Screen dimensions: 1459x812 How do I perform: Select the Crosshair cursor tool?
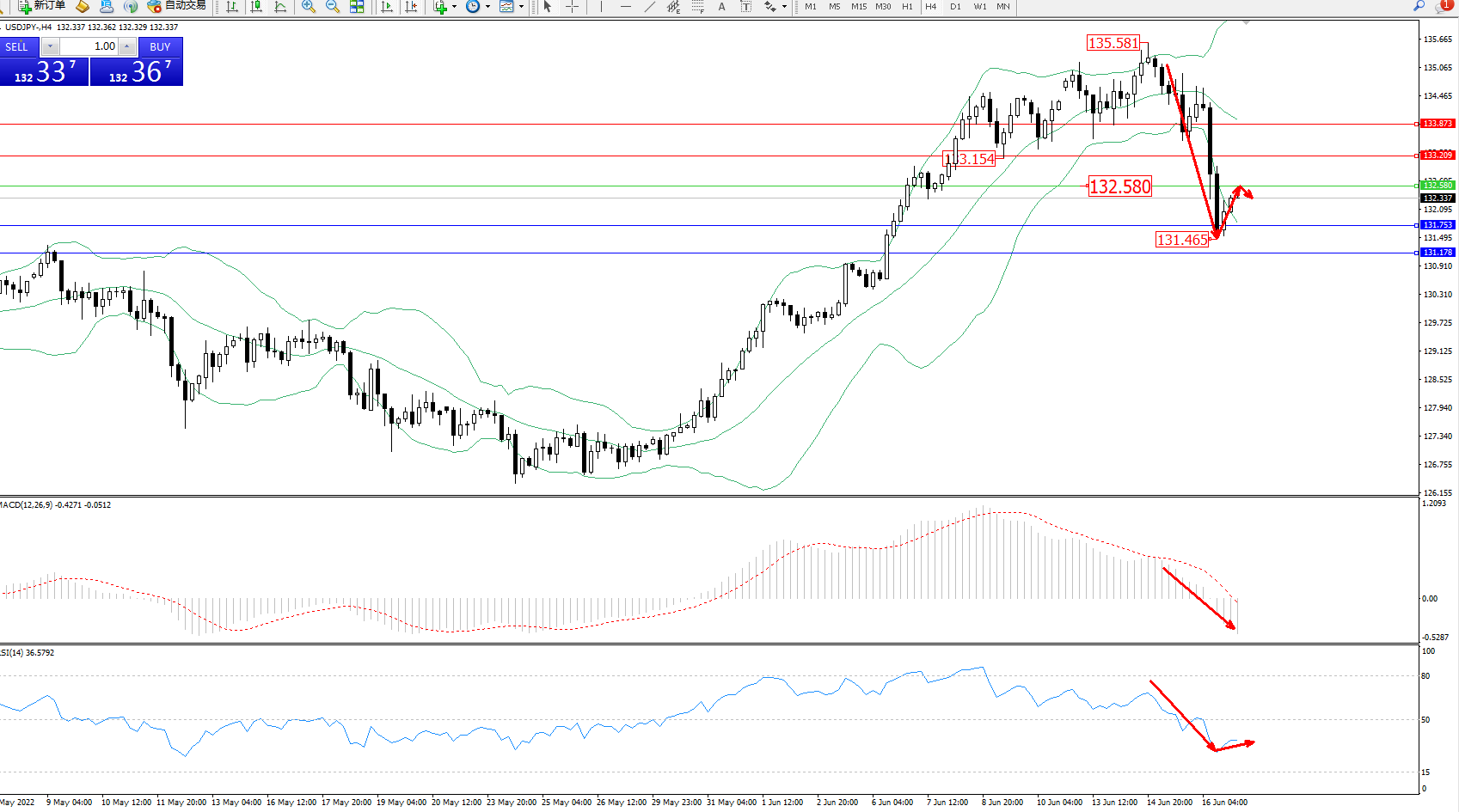(x=572, y=7)
